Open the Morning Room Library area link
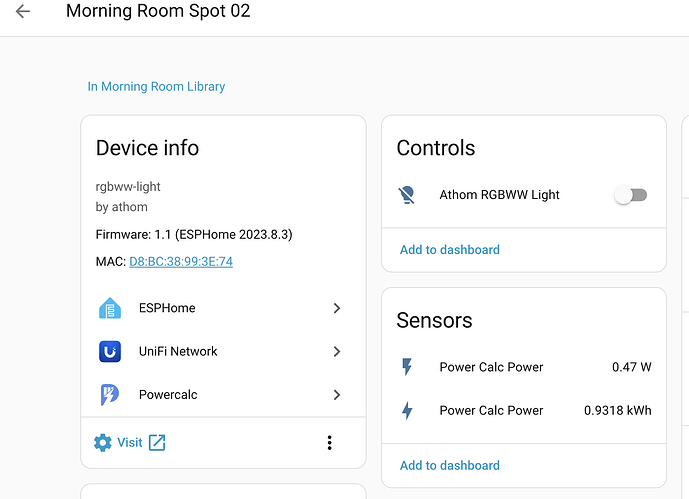The width and height of the screenshot is (689, 499). (156, 87)
